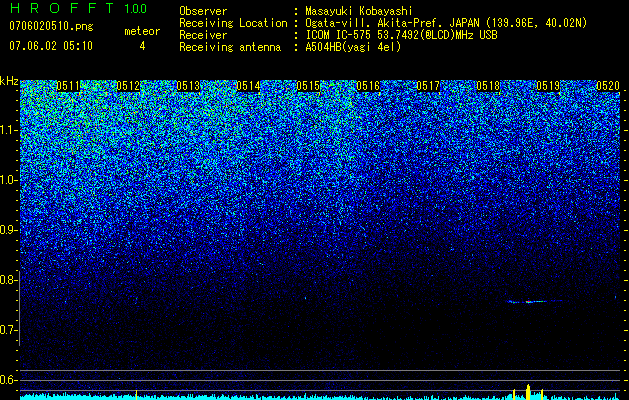Click time marker 0519
The image size is (629, 400).
click(x=548, y=86)
